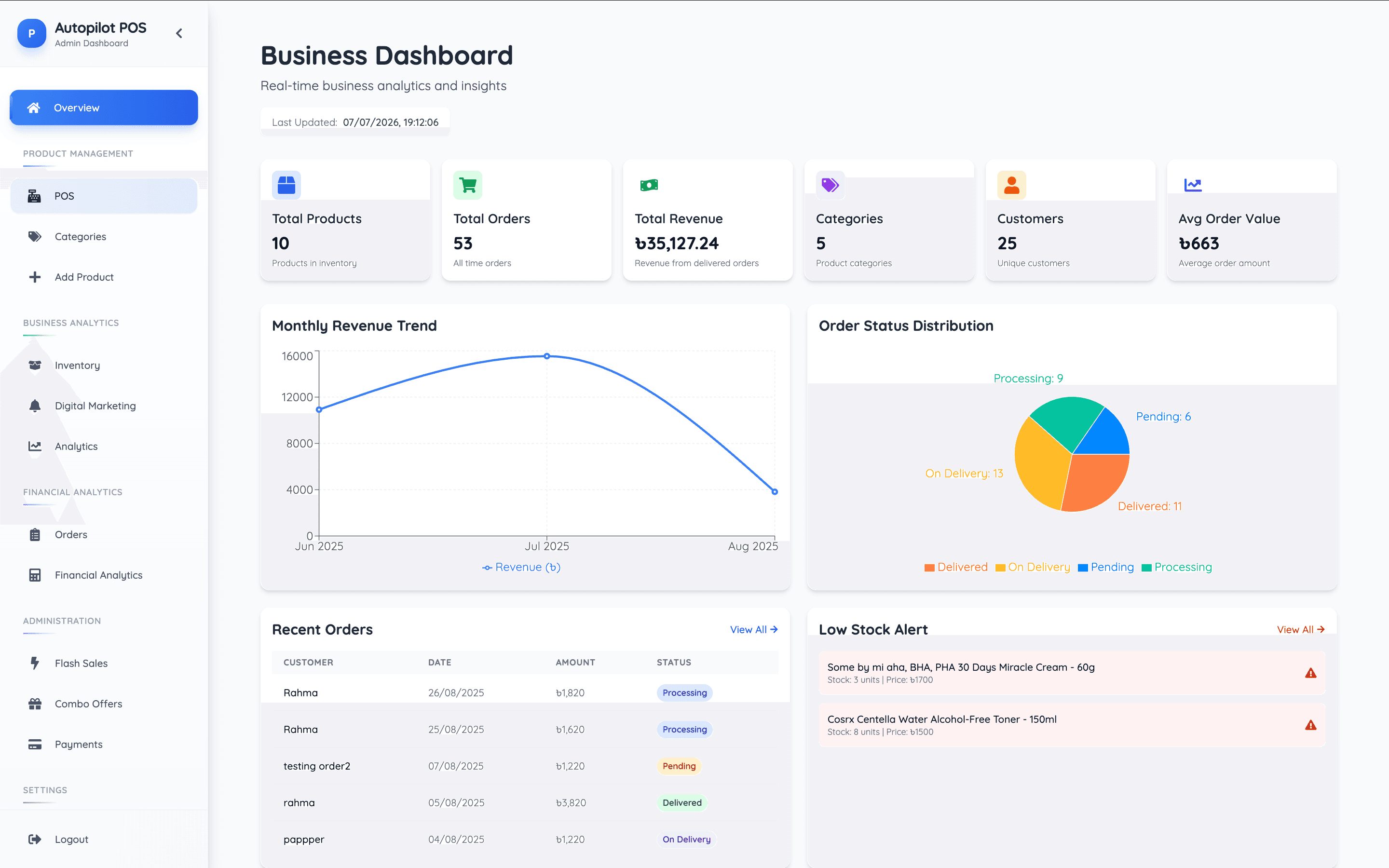The width and height of the screenshot is (1389, 868).
Task: Click the green cart Total Orders icon
Action: [468, 185]
